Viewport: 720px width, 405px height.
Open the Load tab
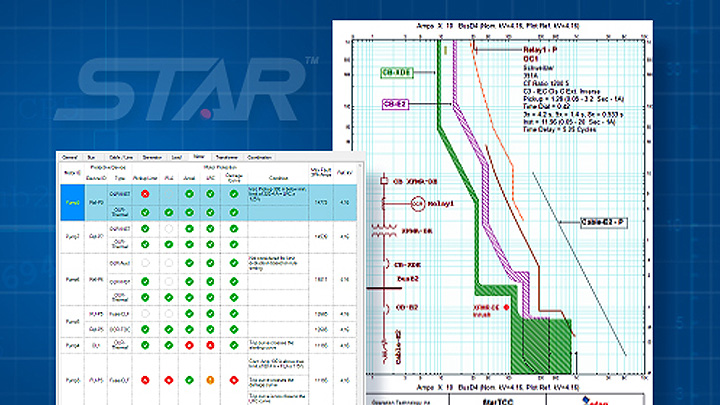point(177,158)
